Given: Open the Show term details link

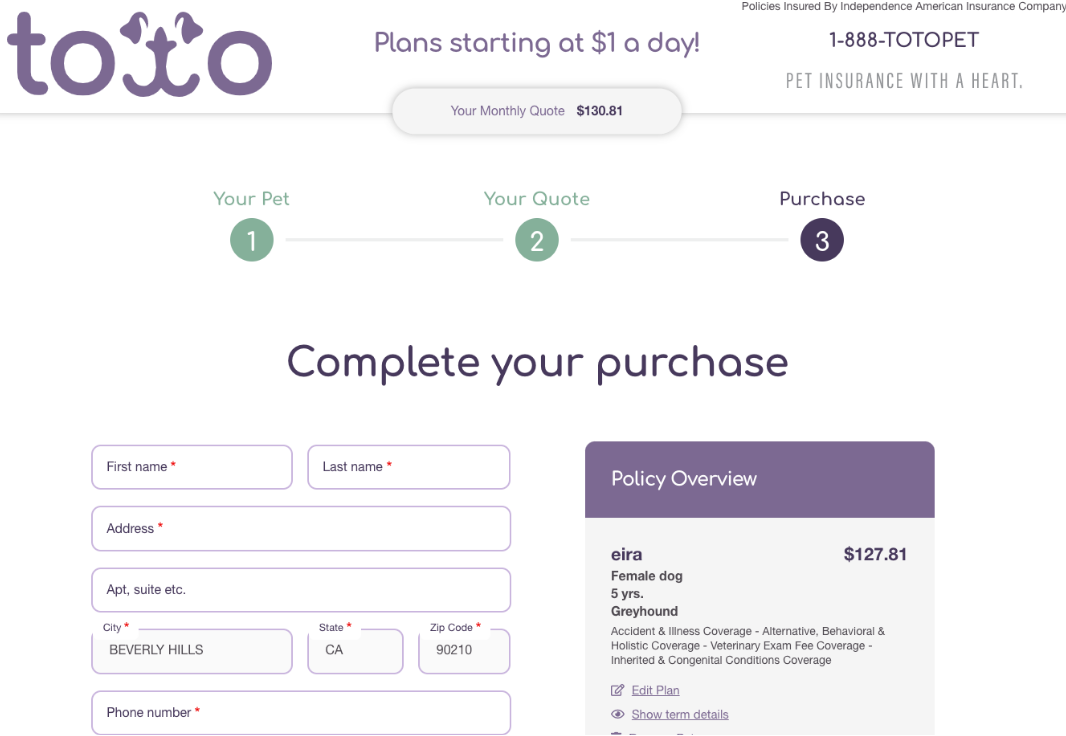Looking at the screenshot, I should point(680,714).
